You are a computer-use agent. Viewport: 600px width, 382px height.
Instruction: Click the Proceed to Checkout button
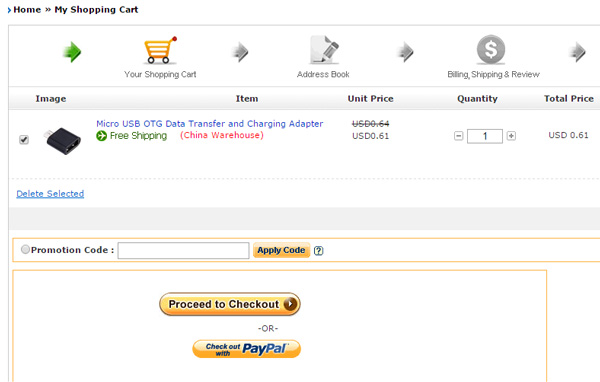(230, 304)
